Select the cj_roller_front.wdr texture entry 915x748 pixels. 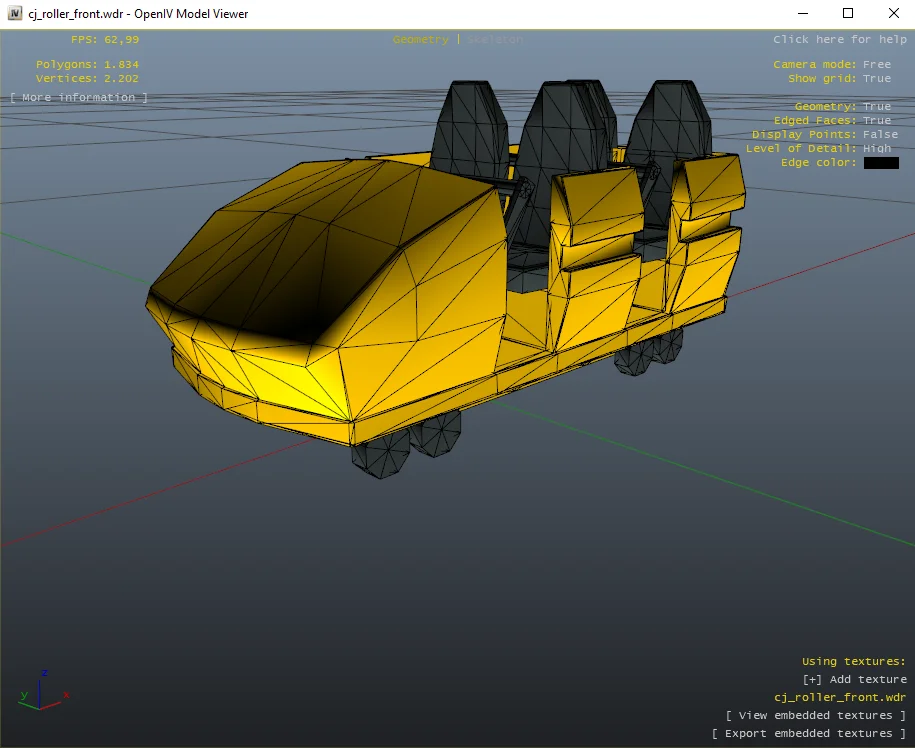(840, 697)
